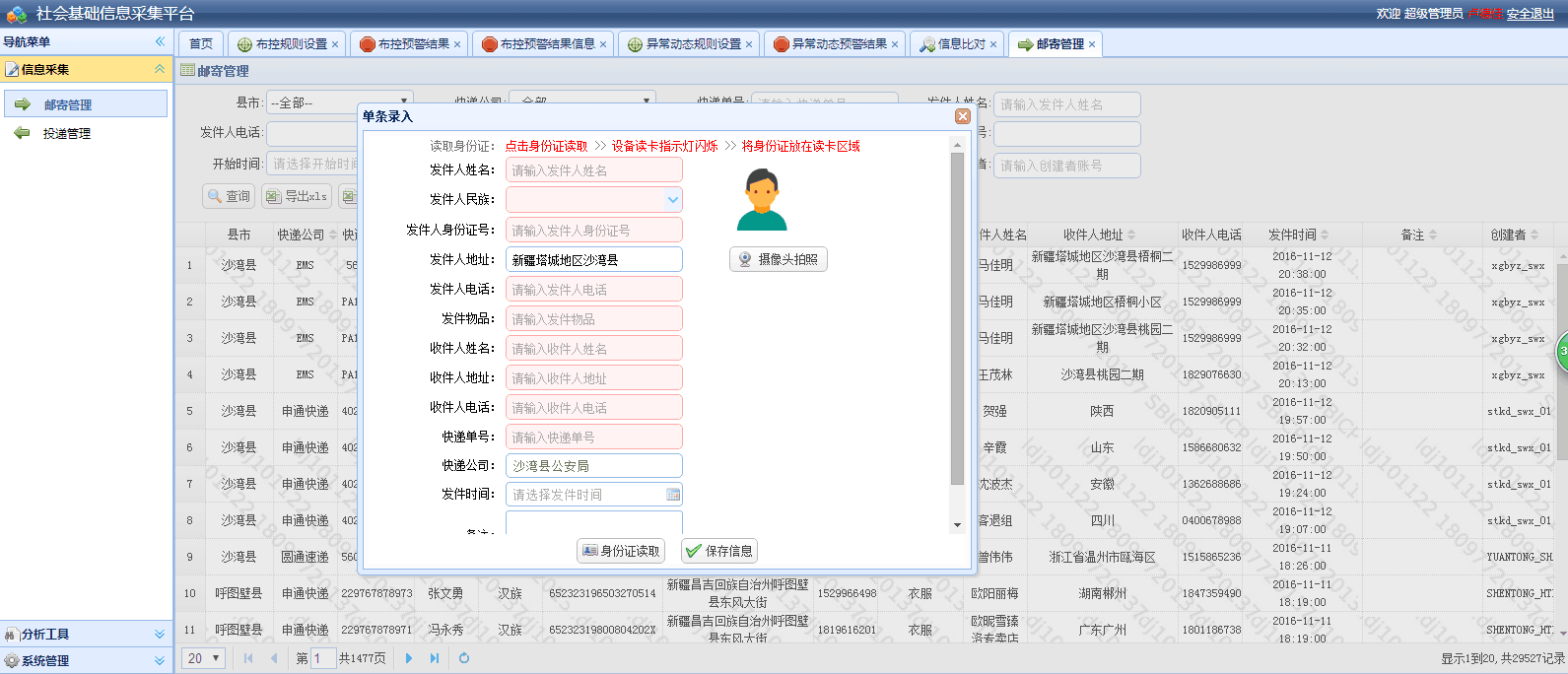This screenshot has width=1568, height=674.
Task: Expand the 分析工具 sidebar section
Action: pyautogui.click(x=87, y=634)
